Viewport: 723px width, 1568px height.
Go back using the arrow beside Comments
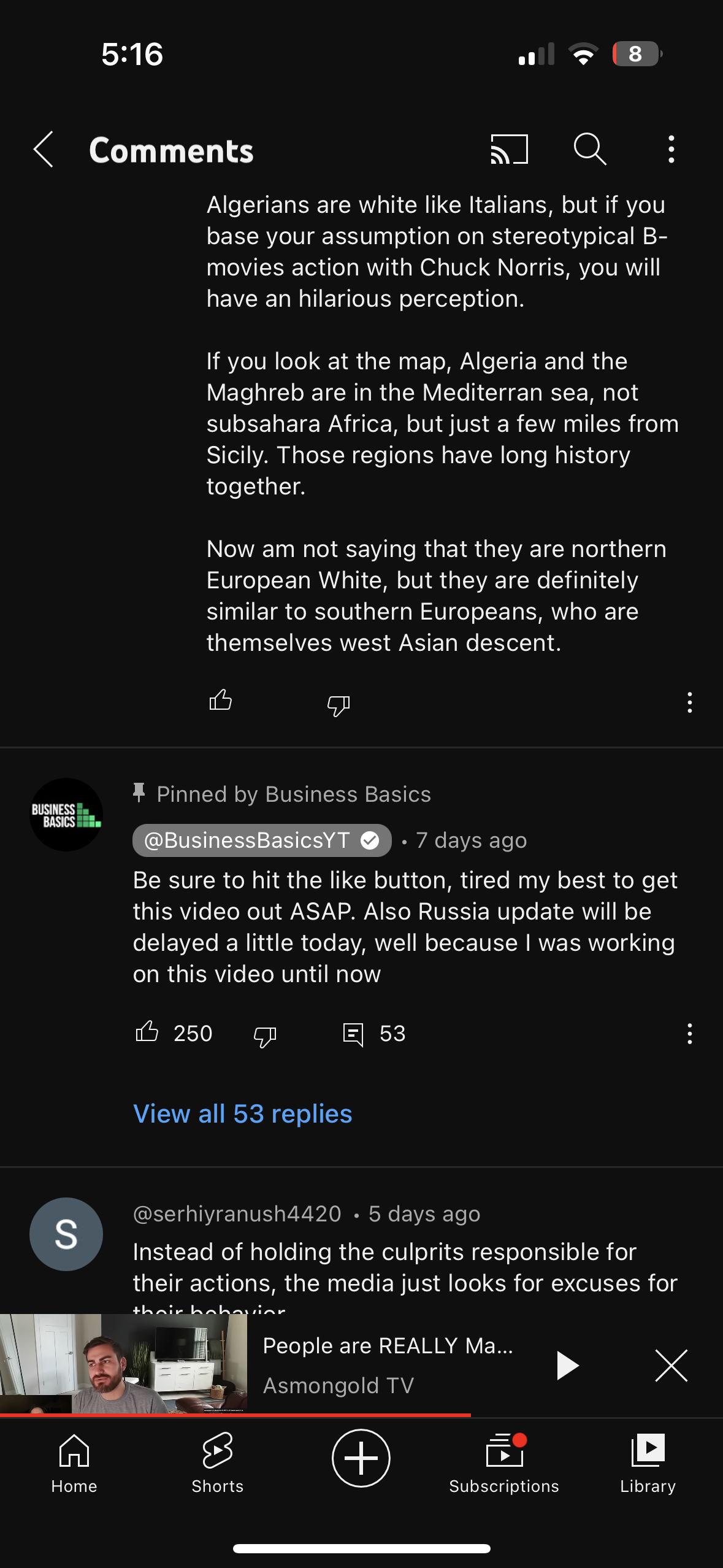coord(44,149)
